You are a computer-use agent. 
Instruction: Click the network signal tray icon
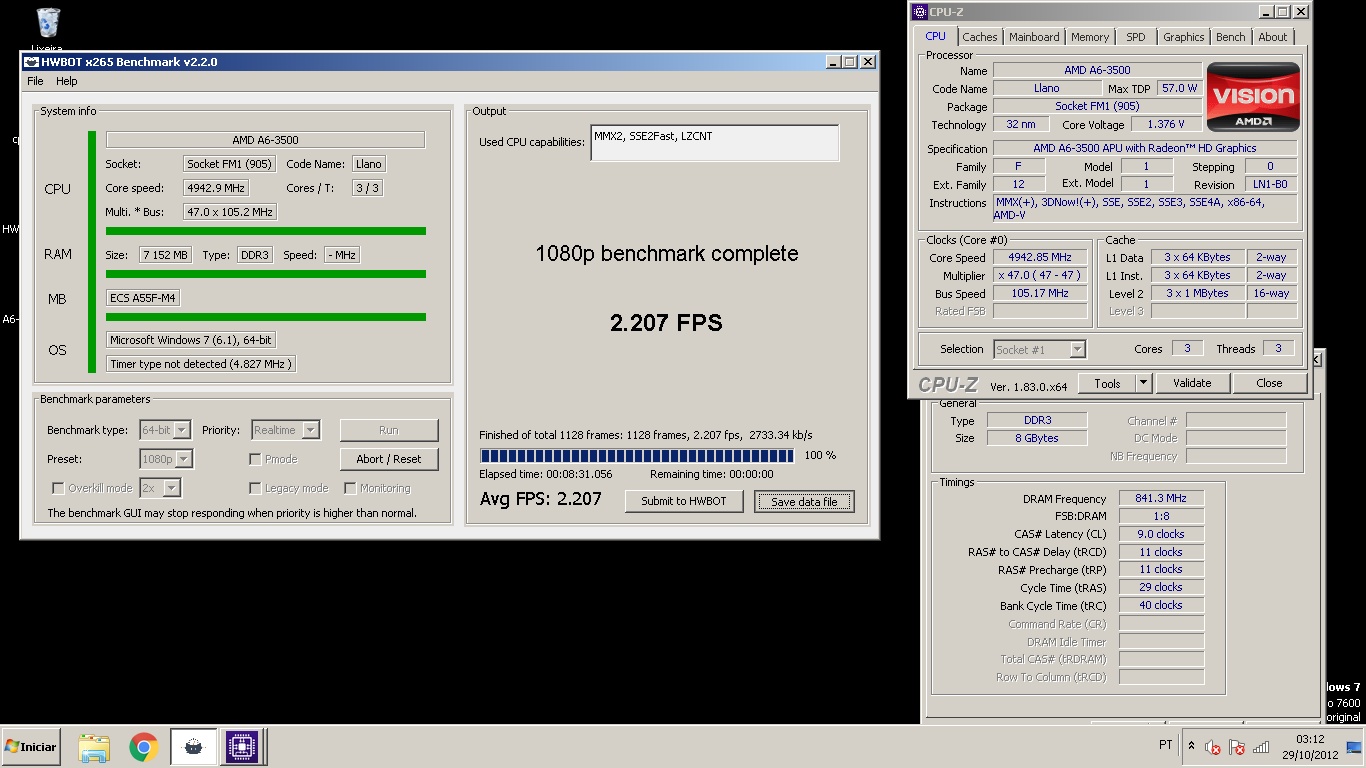(x=1261, y=747)
